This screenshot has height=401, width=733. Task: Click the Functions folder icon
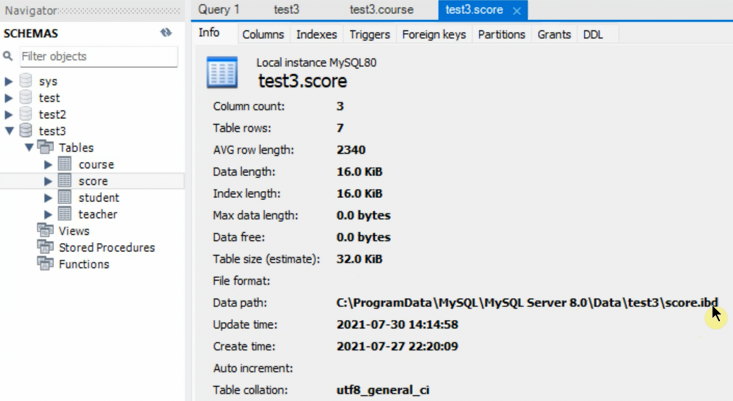point(45,264)
